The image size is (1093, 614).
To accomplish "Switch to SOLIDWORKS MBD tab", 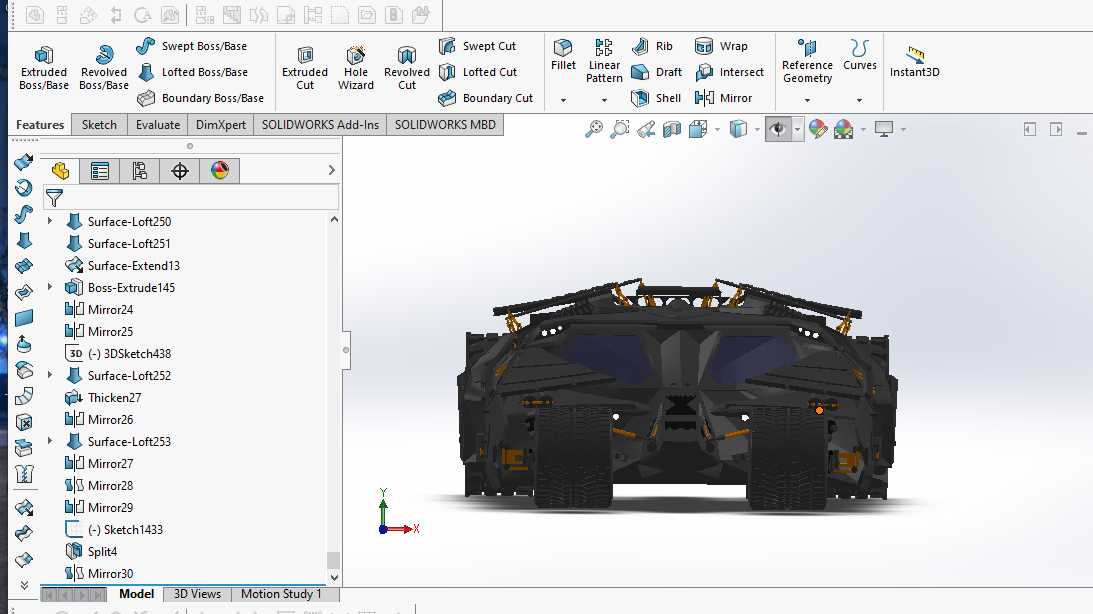I will pos(445,125).
